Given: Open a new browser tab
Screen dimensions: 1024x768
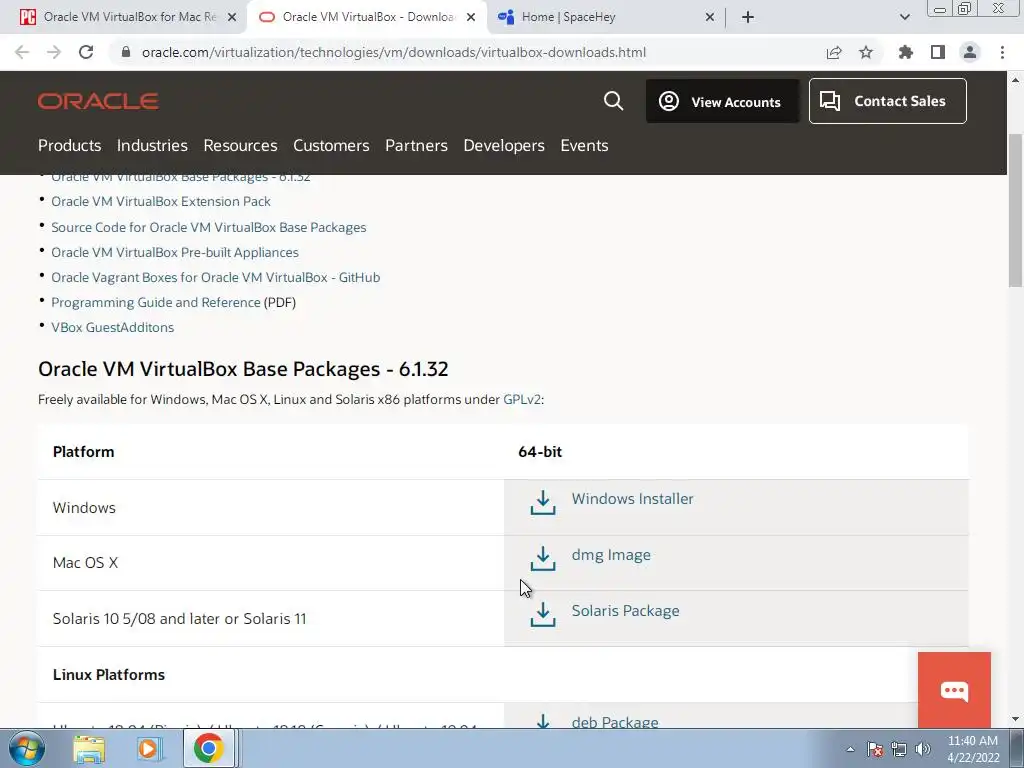Looking at the screenshot, I should point(748,18).
